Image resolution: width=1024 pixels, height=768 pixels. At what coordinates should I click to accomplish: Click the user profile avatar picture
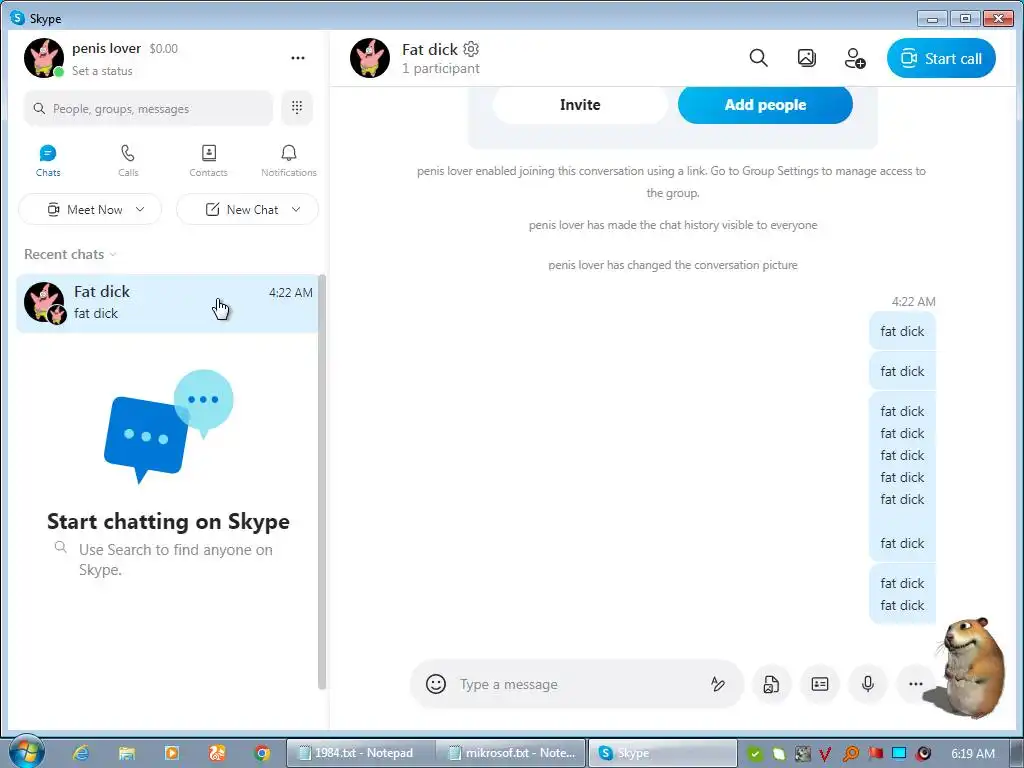click(44, 57)
